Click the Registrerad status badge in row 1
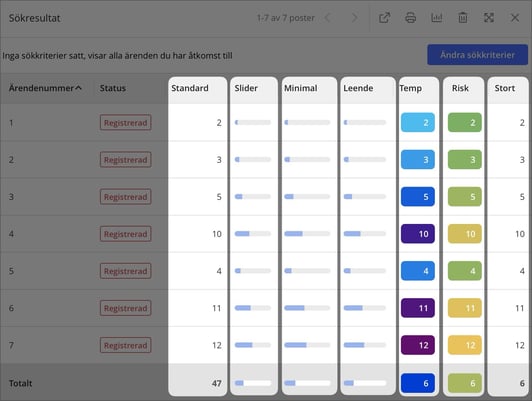Image resolution: width=532 pixels, height=401 pixels. click(x=126, y=122)
